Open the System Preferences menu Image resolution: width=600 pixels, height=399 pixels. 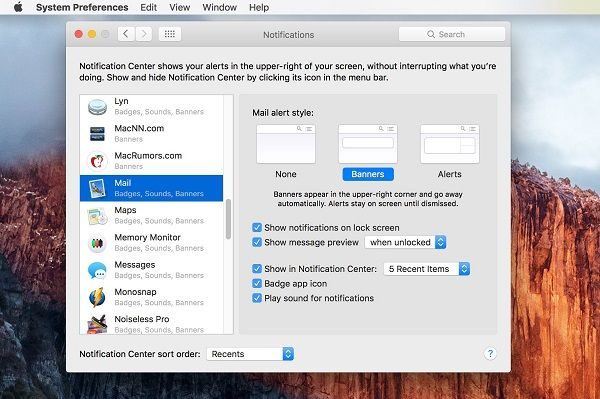click(x=82, y=7)
